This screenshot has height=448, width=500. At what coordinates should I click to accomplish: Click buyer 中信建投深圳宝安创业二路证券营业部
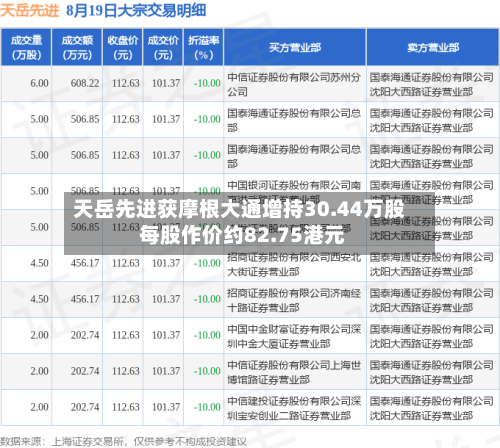click(294, 408)
